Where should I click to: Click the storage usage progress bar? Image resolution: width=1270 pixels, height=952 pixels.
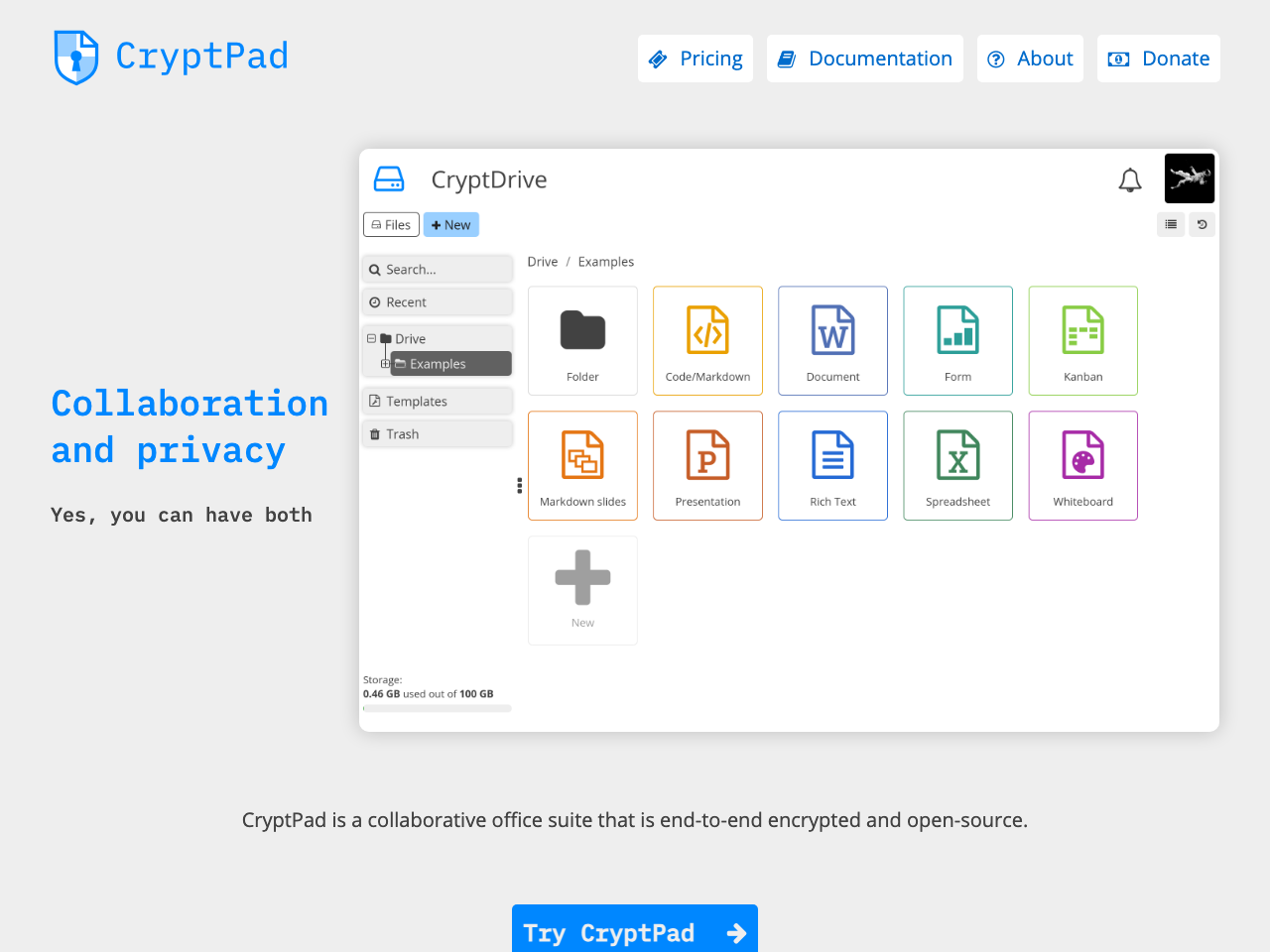(x=437, y=707)
